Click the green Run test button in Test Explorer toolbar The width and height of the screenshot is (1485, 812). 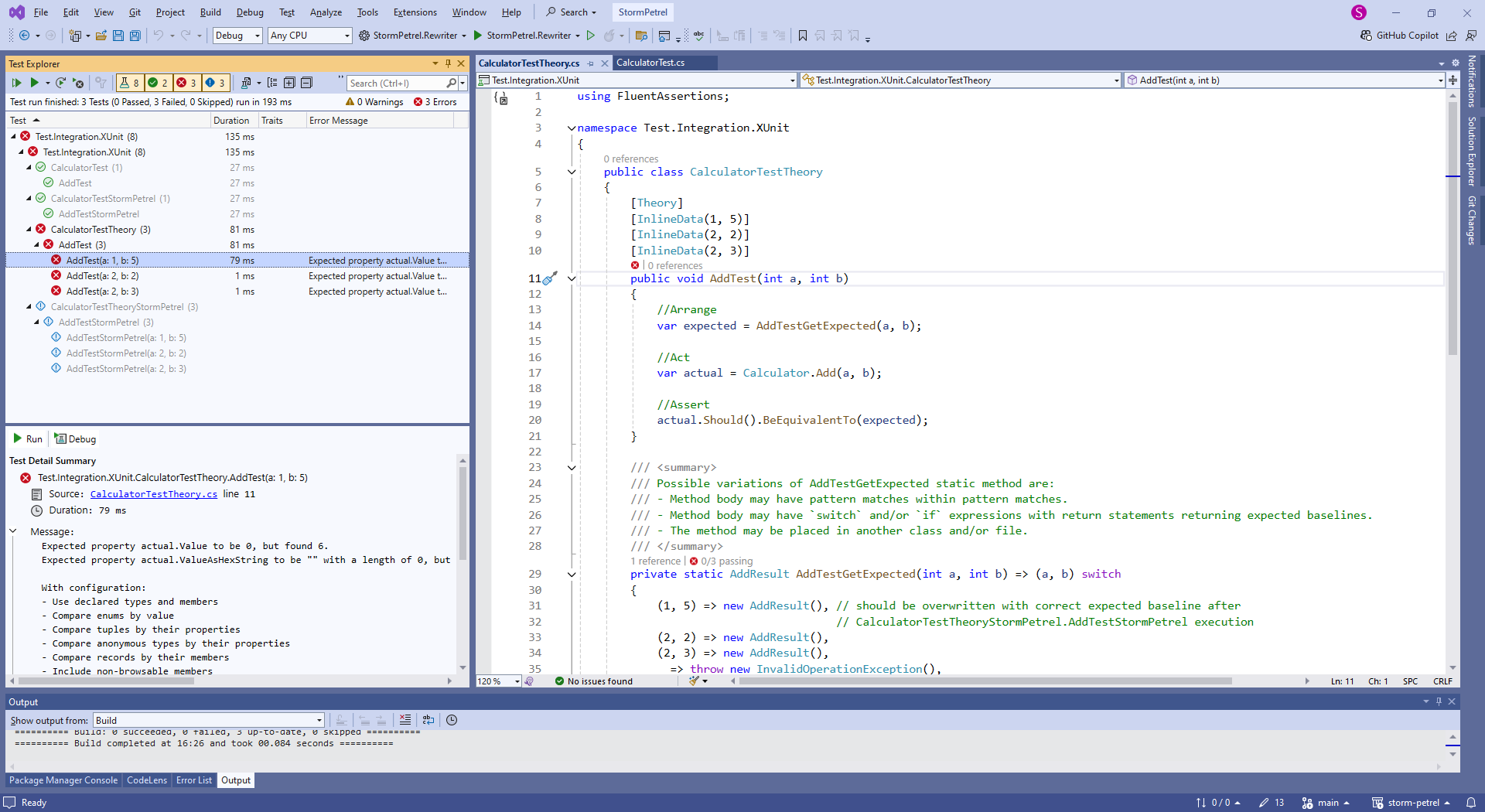point(34,83)
